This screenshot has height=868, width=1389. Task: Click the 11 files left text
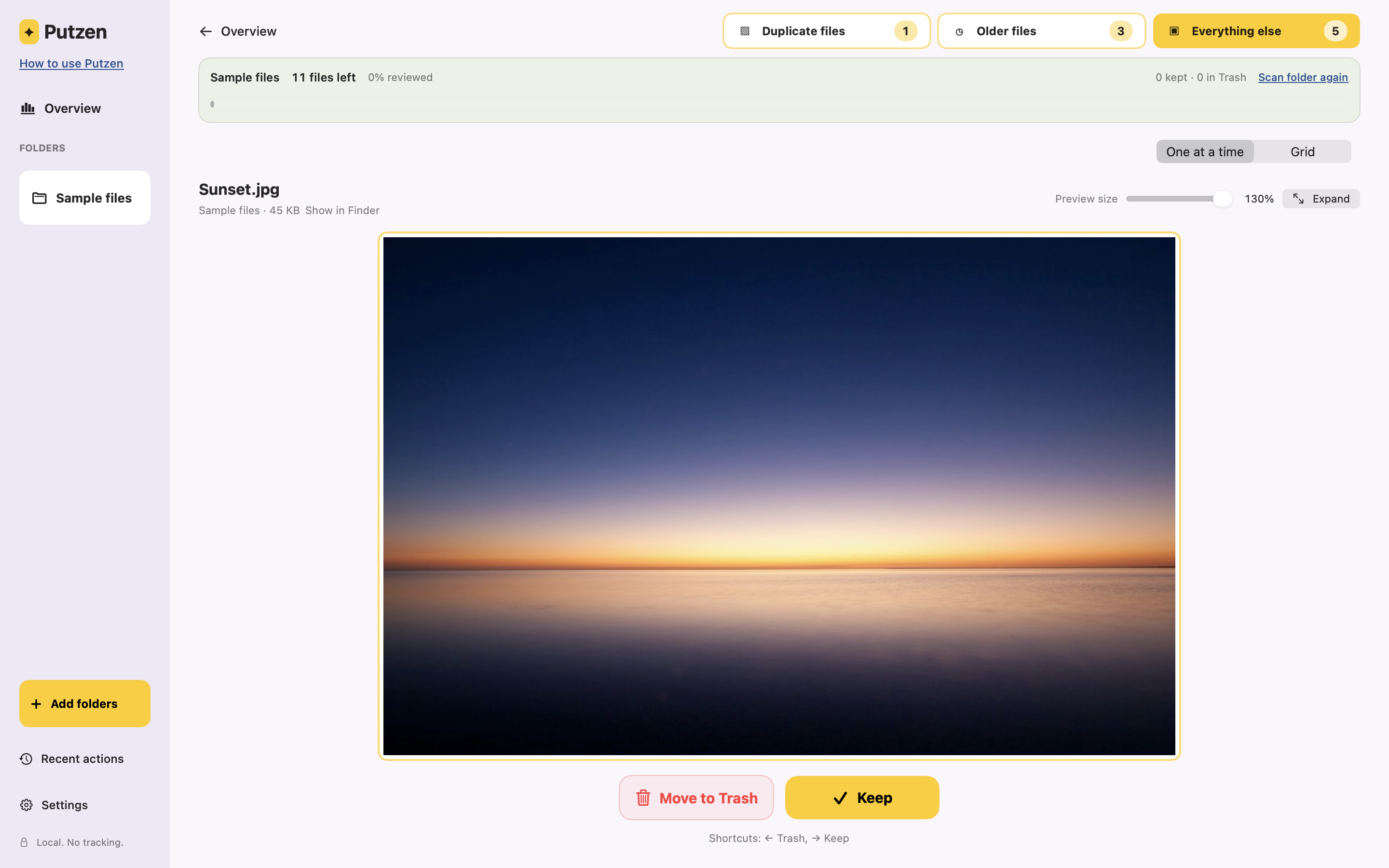point(324,77)
